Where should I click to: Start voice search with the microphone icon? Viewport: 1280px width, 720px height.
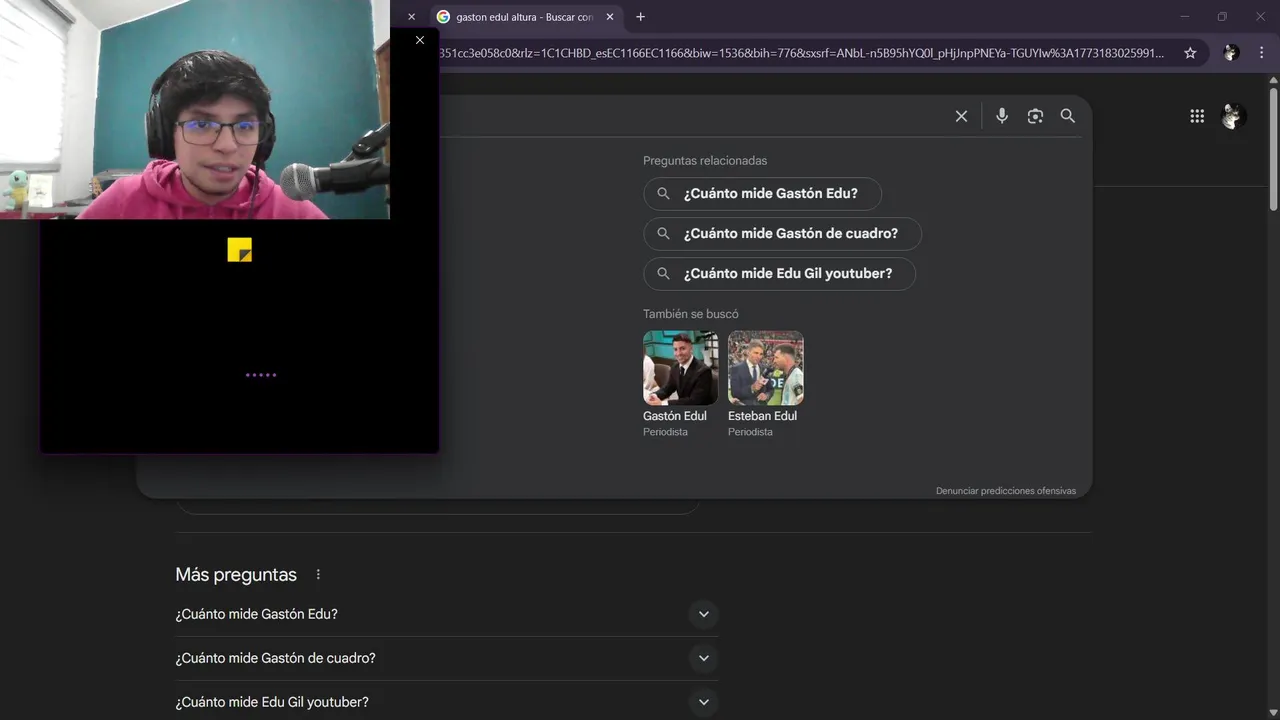click(1001, 116)
